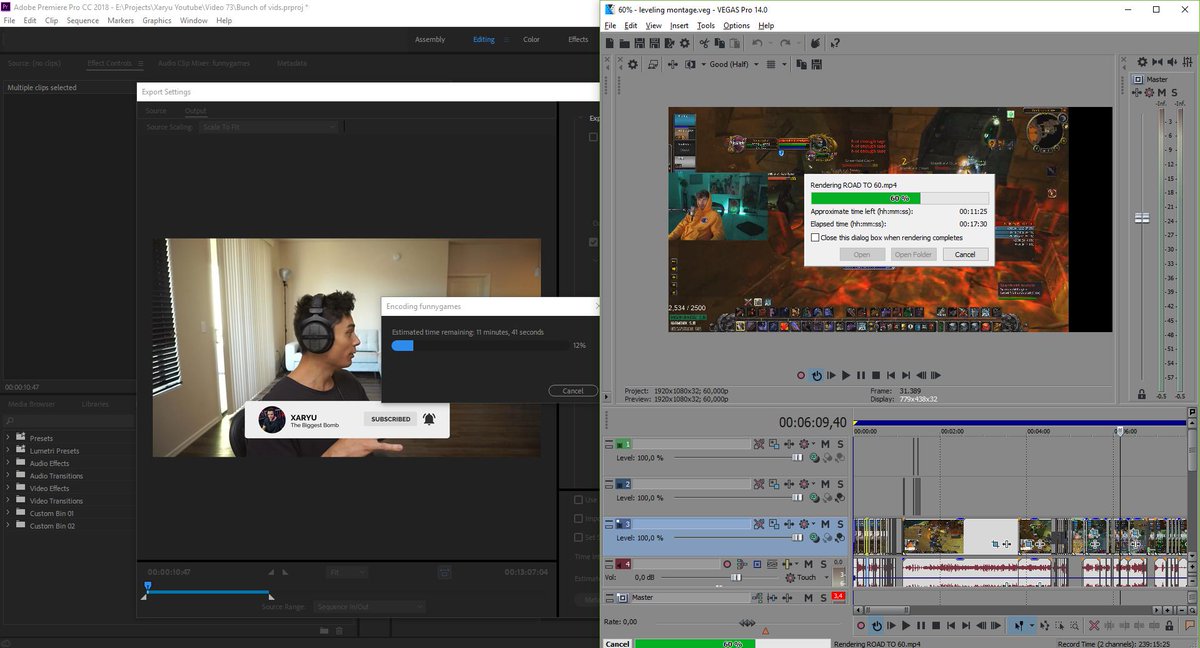Click New project icon in VEGAS toolbar
The width and height of the screenshot is (1200, 648).
610,43
